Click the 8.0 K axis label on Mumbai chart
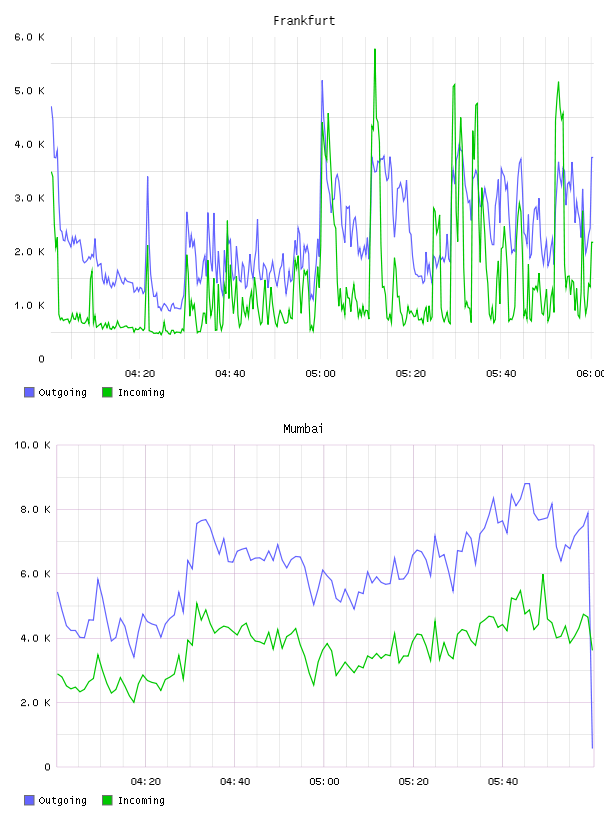This screenshot has height=816, width=608. click(35, 509)
